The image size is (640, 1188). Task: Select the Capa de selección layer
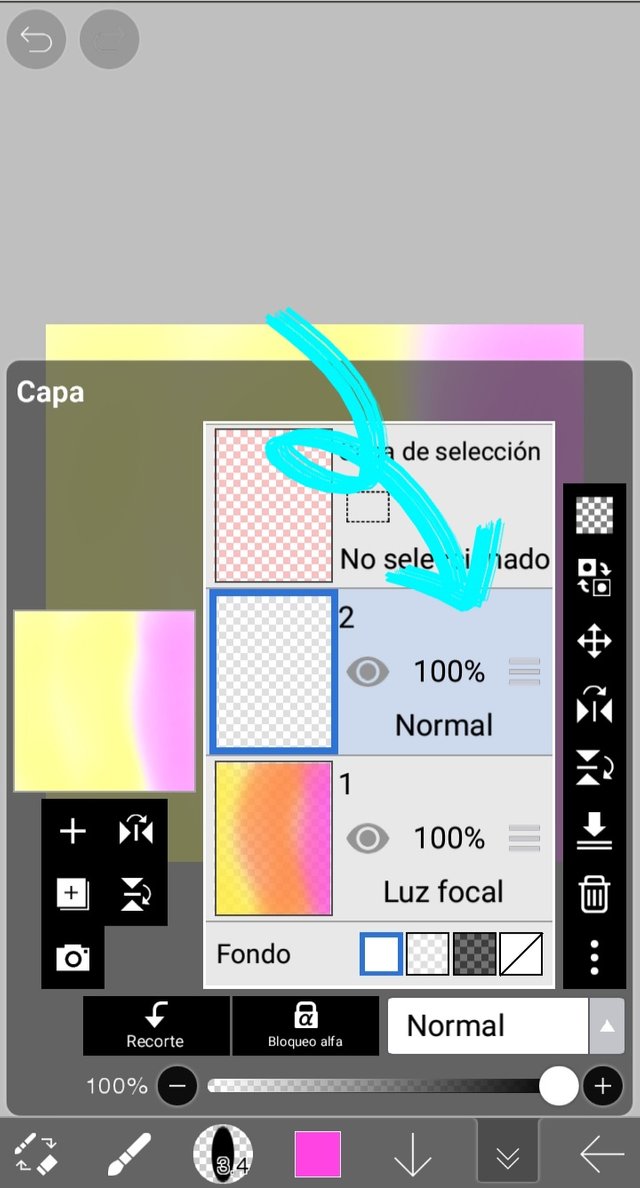(x=379, y=505)
